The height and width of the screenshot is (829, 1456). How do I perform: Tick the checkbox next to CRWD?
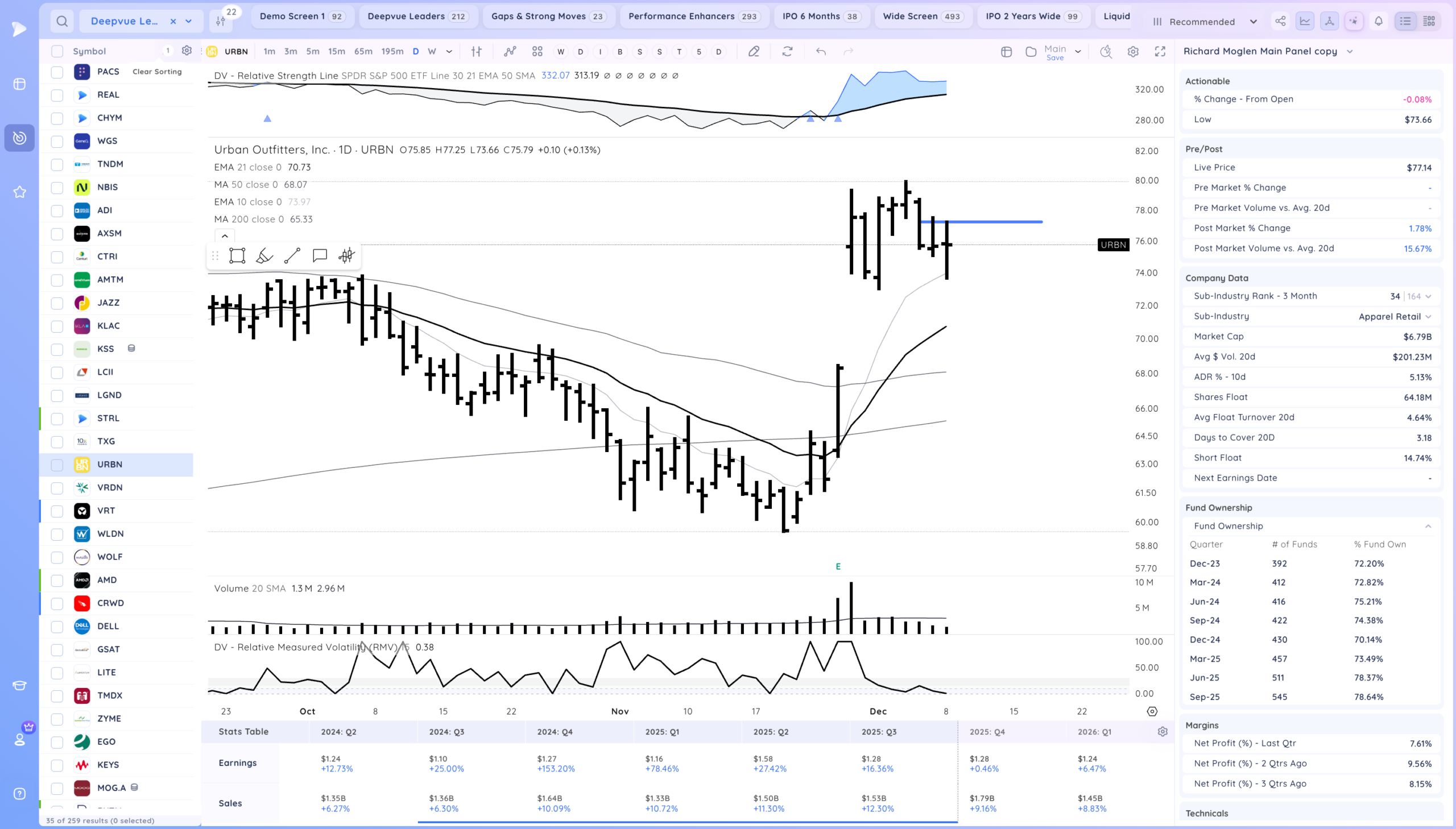coord(57,603)
